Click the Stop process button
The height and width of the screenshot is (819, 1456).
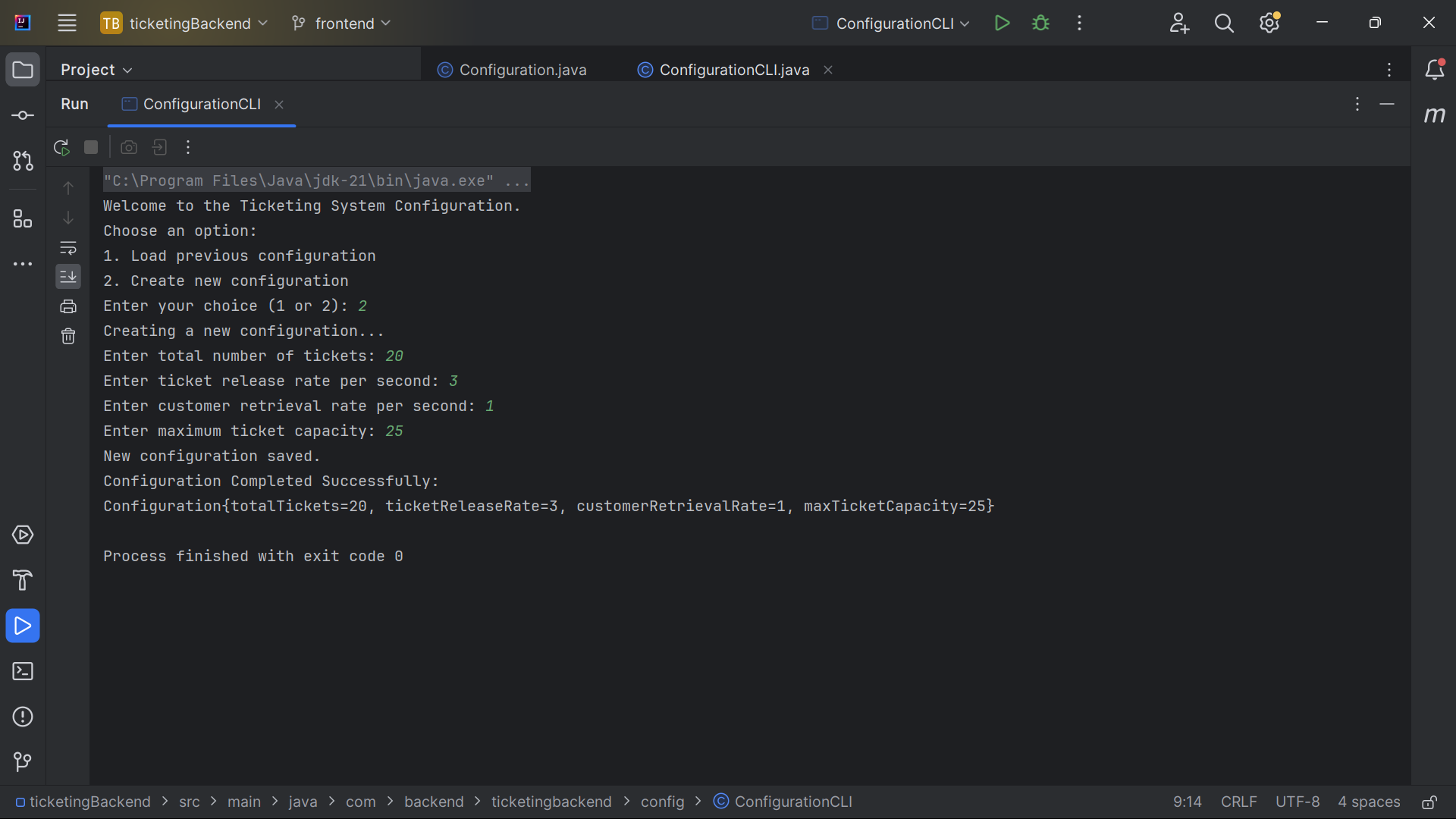91,147
